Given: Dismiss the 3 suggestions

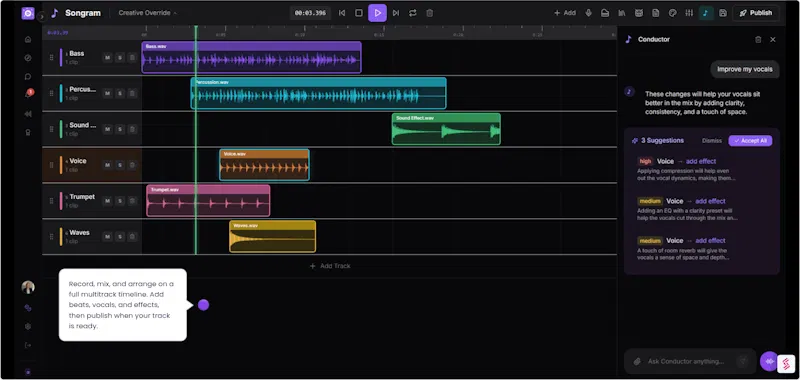Looking at the screenshot, I should click(712, 141).
